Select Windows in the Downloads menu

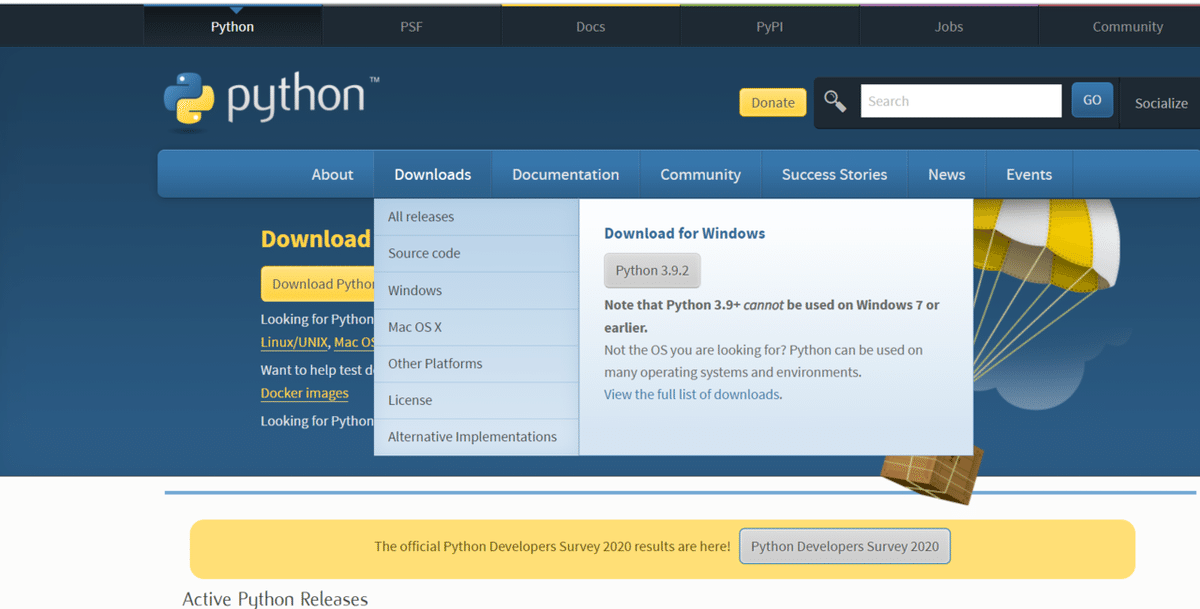477,291
